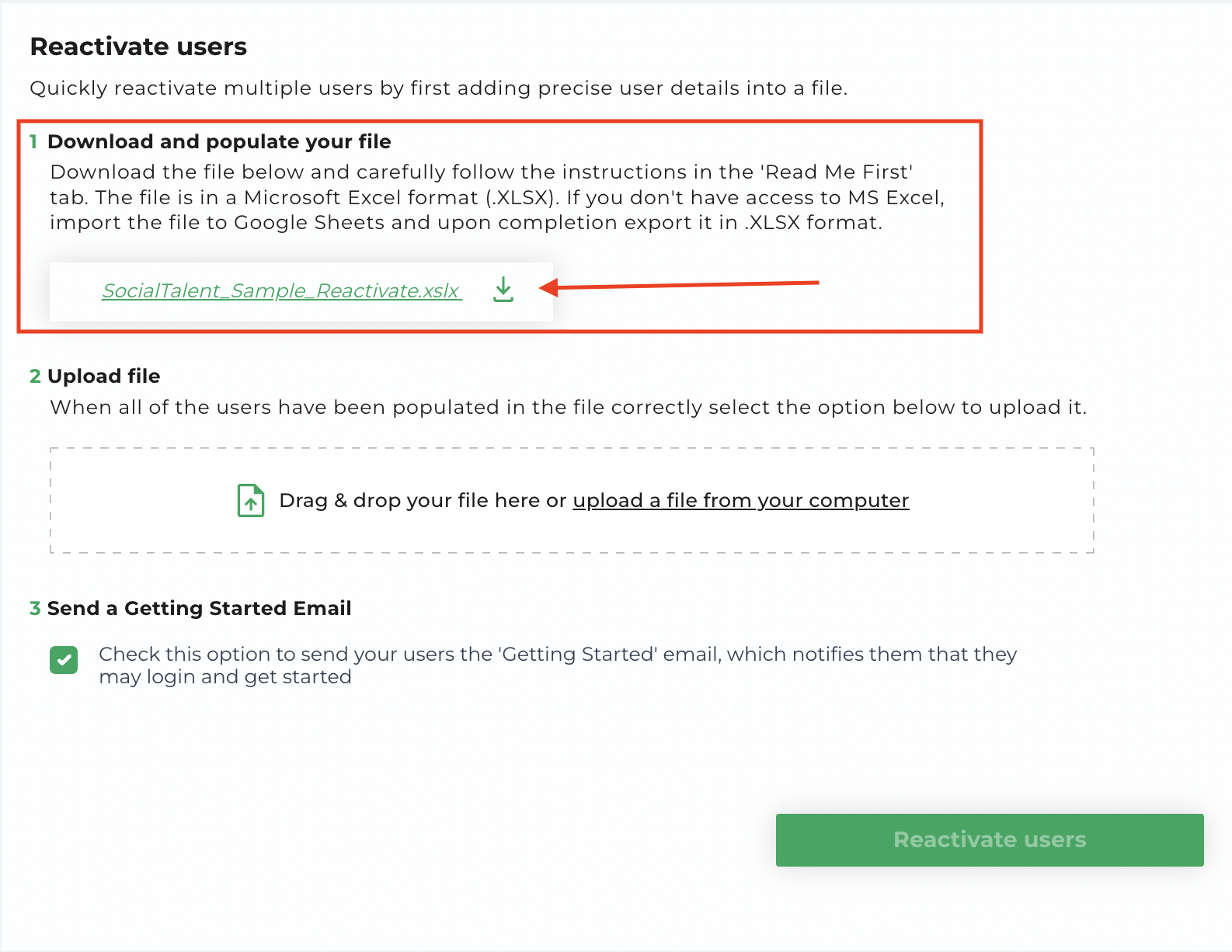Click the download arrow icon beside sample file
1232x952 pixels.
tap(503, 290)
